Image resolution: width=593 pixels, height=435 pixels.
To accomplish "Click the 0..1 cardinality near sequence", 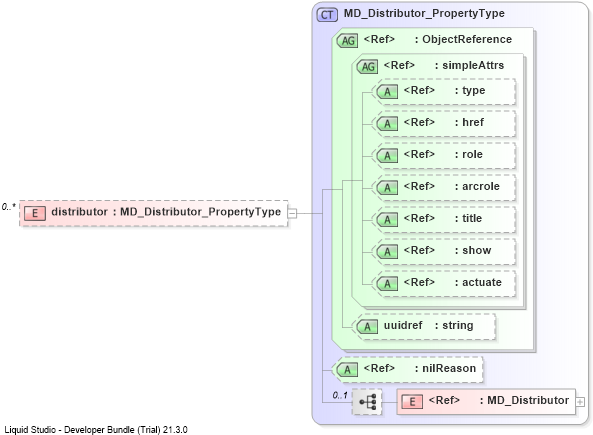I will (340, 395).
